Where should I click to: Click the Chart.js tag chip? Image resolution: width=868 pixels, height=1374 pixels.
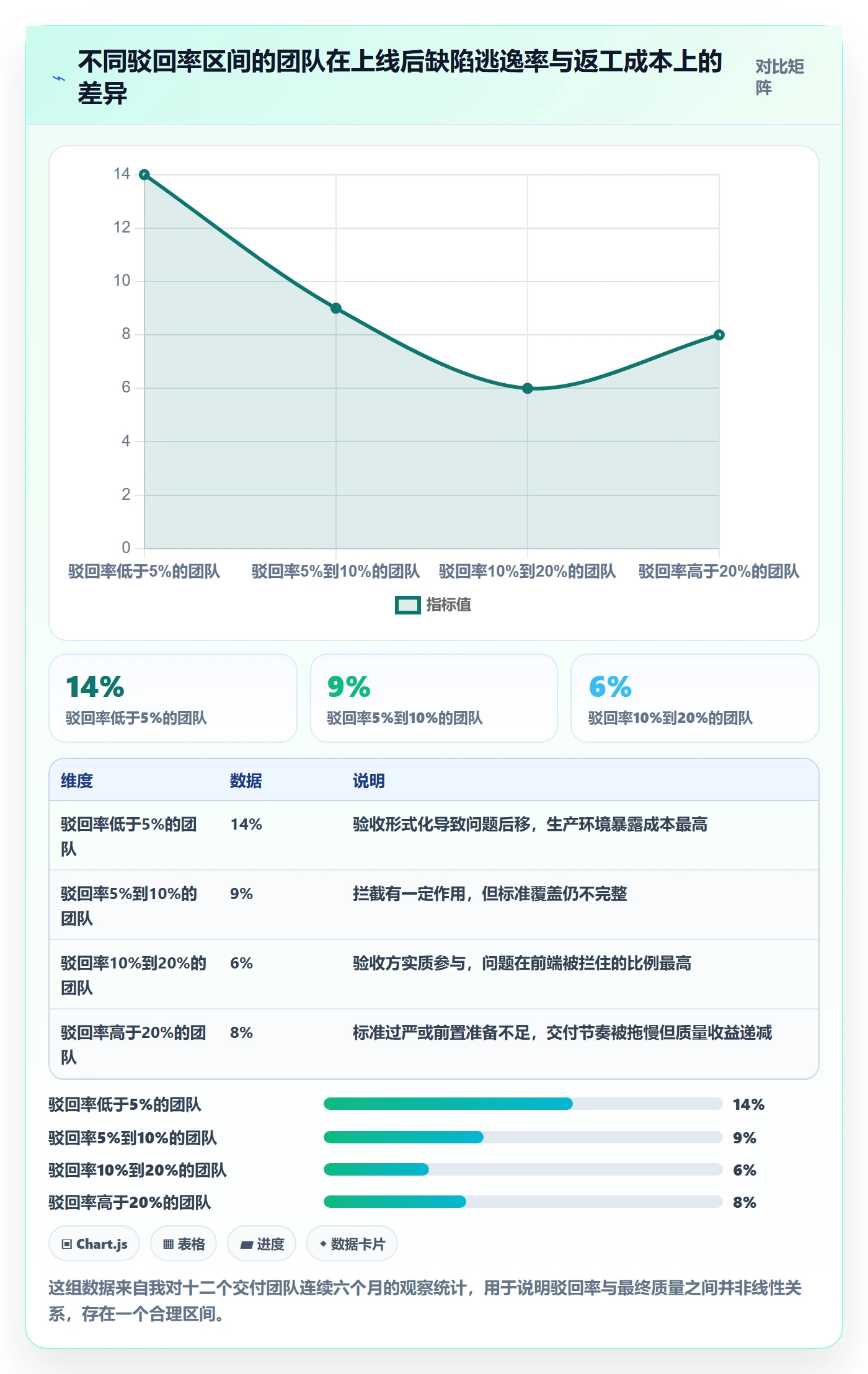click(x=94, y=1244)
